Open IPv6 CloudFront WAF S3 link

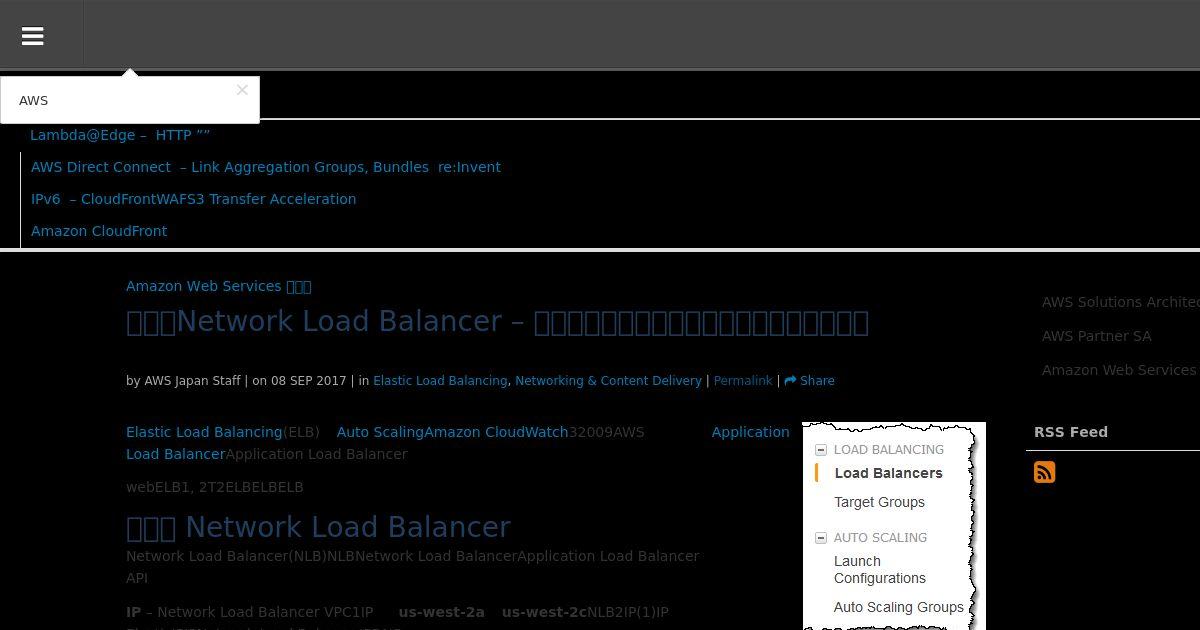(x=193, y=199)
